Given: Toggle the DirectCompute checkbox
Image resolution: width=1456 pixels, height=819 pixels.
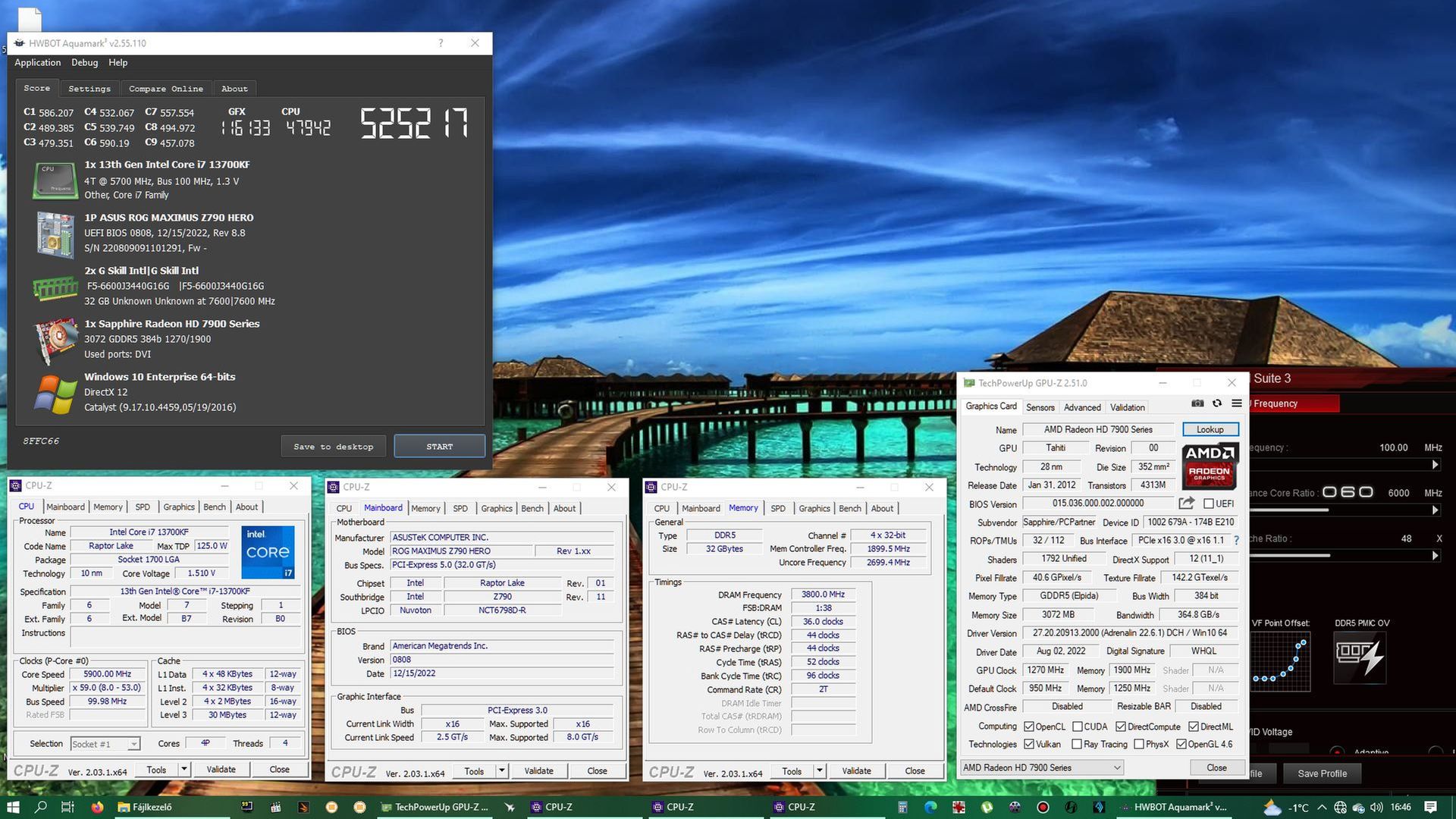Looking at the screenshot, I should pyautogui.click(x=1120, y=726).
